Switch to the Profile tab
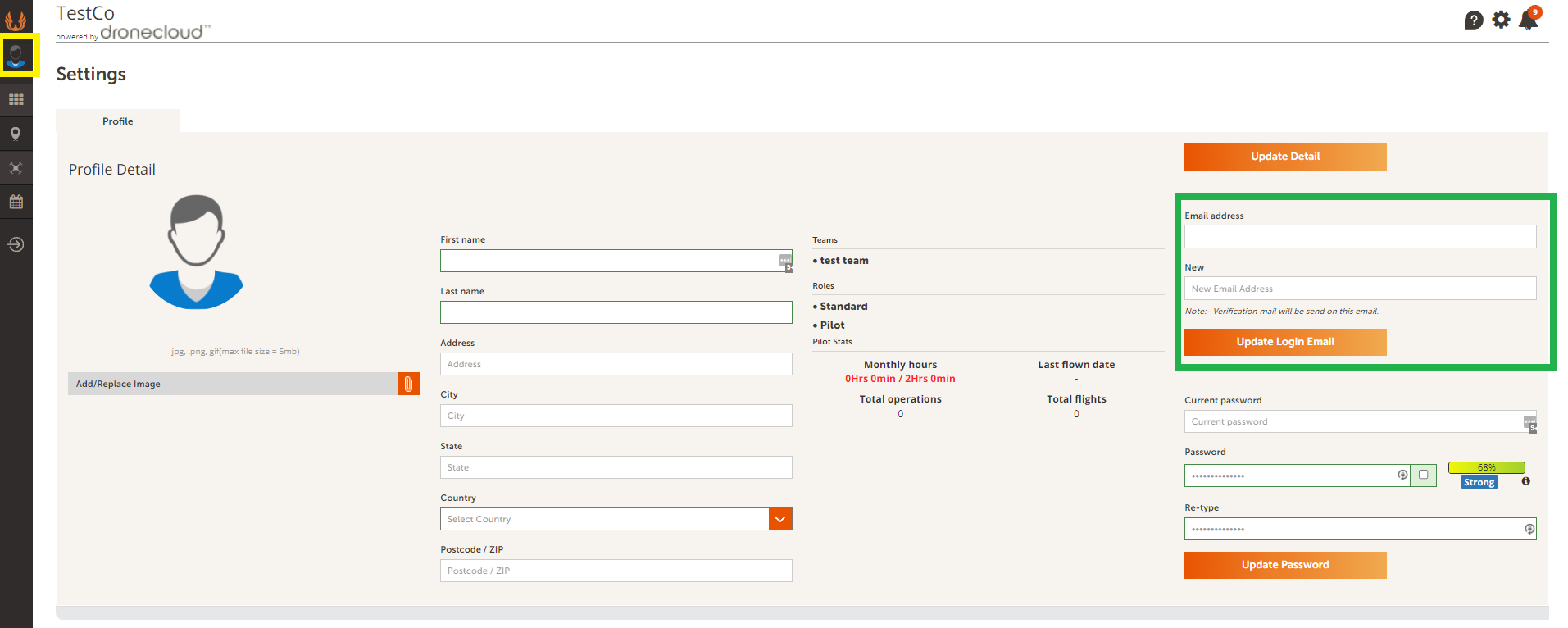The image size is (1568, 628). 117,121
